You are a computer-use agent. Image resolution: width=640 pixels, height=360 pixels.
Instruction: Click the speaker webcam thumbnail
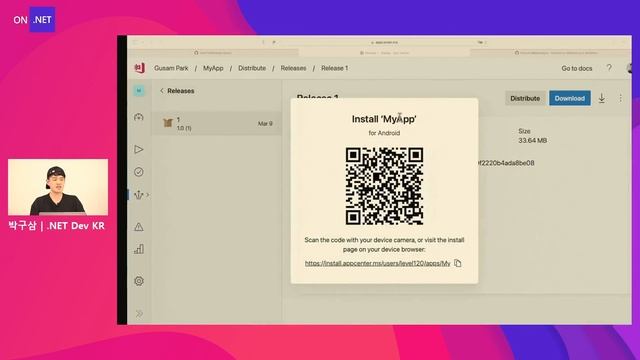click(58, 187)
